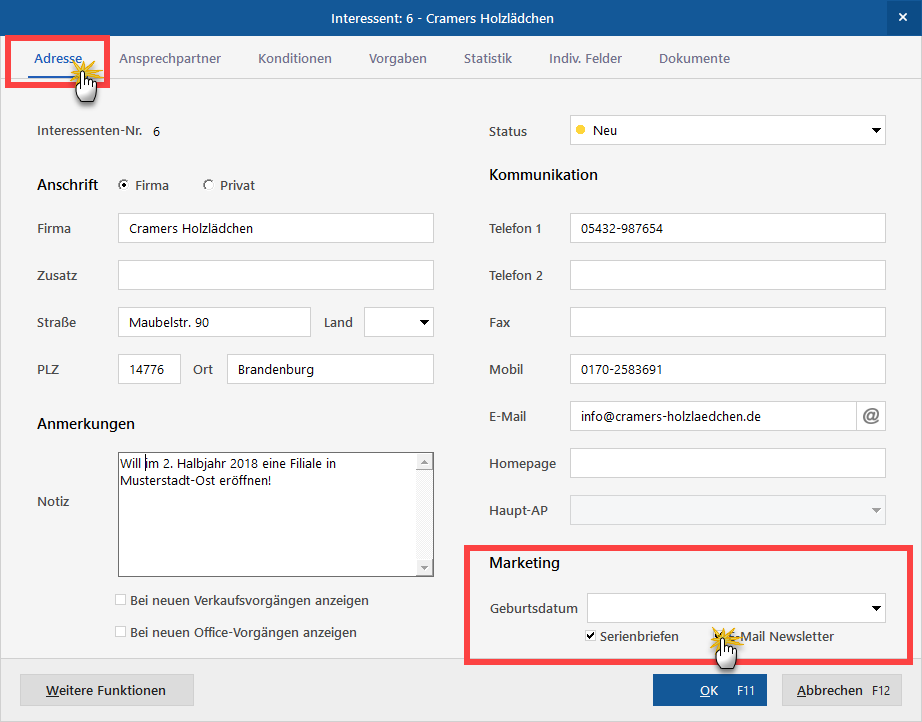Go to the Vorgaben tab

pos(397,59)
